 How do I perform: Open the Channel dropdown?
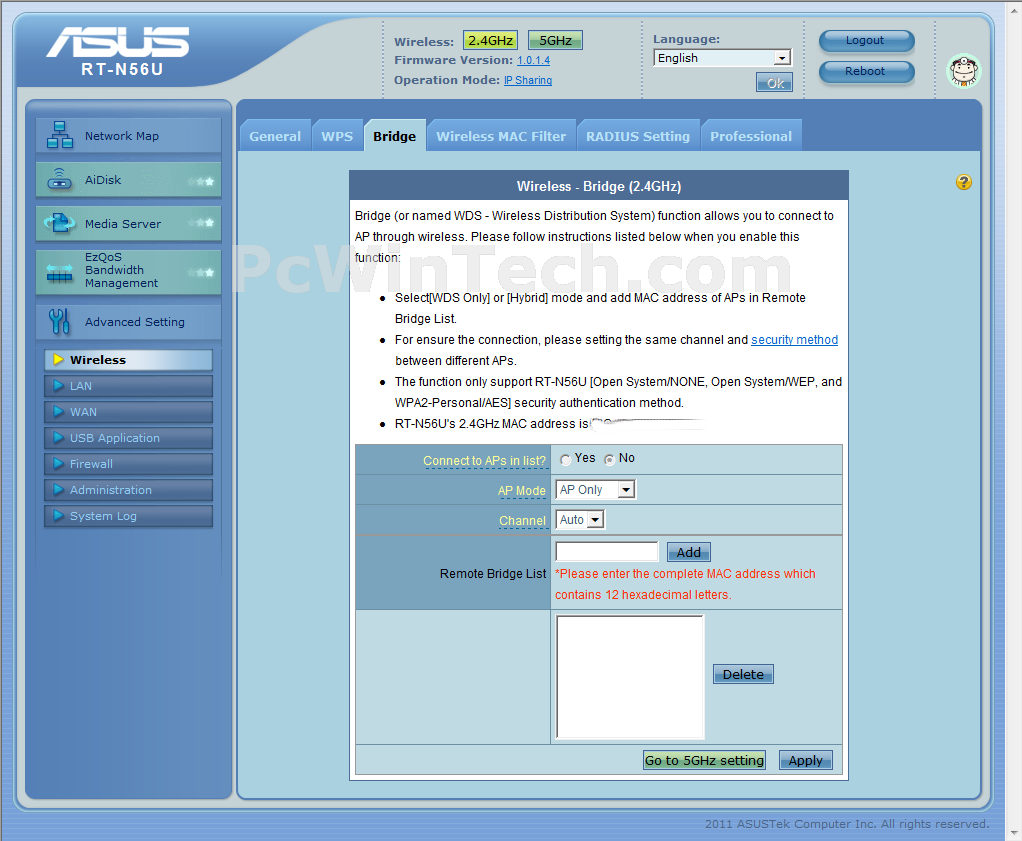[x=580, y=520]
